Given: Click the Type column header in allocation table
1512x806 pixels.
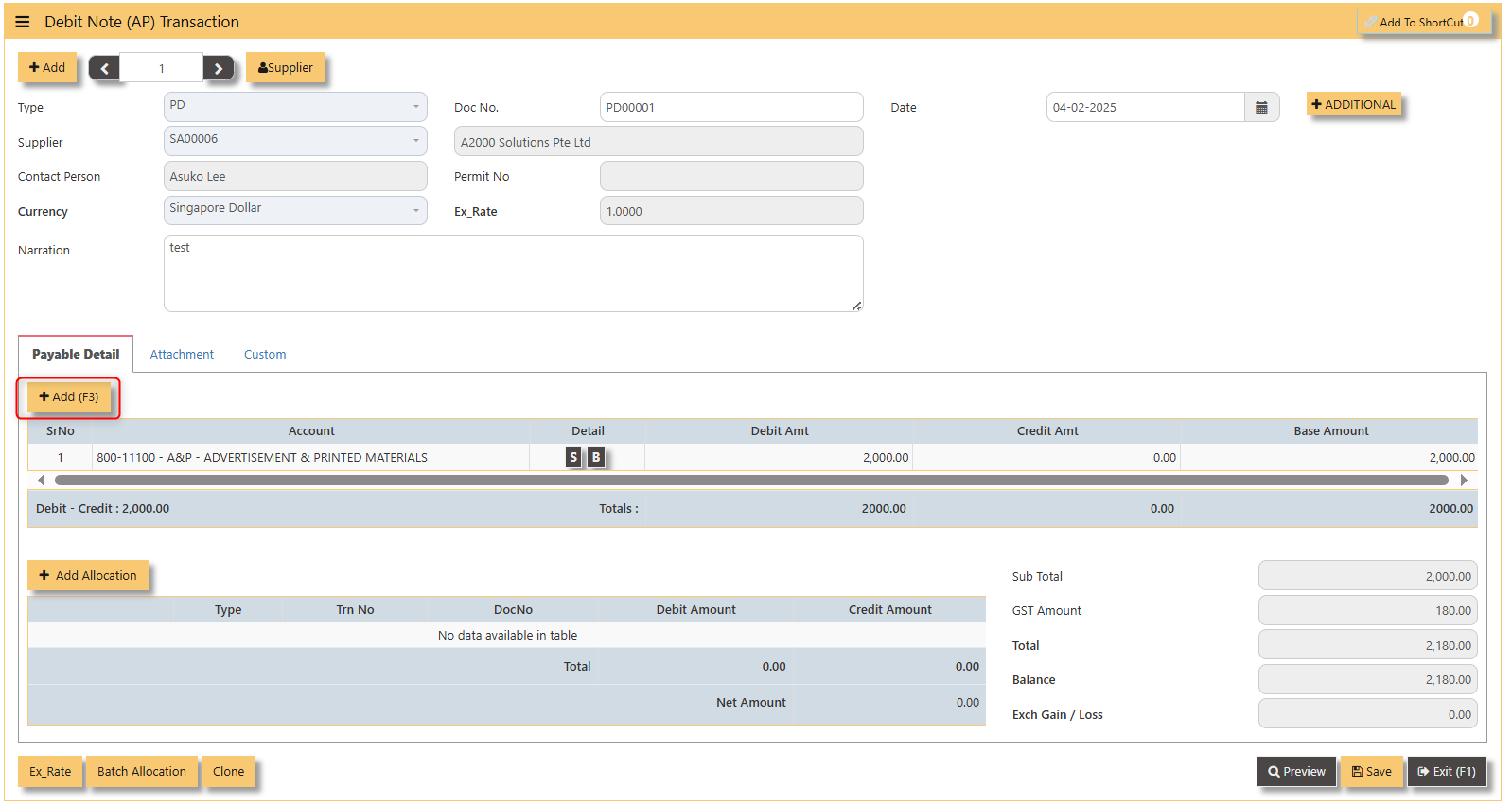Looking at the screenshot, I should (x=228, y=609).
